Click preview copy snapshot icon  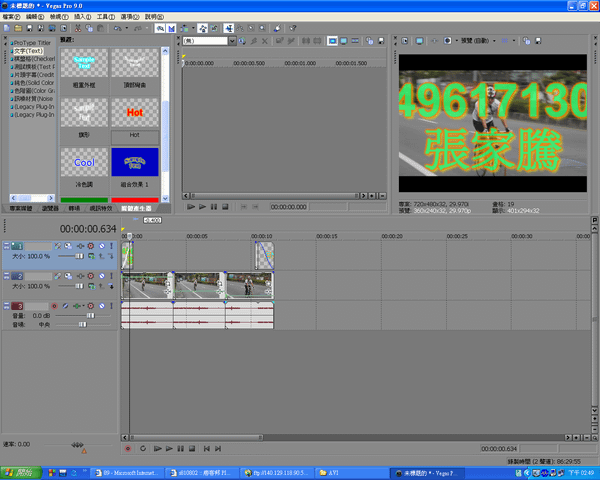click(527, 41)
